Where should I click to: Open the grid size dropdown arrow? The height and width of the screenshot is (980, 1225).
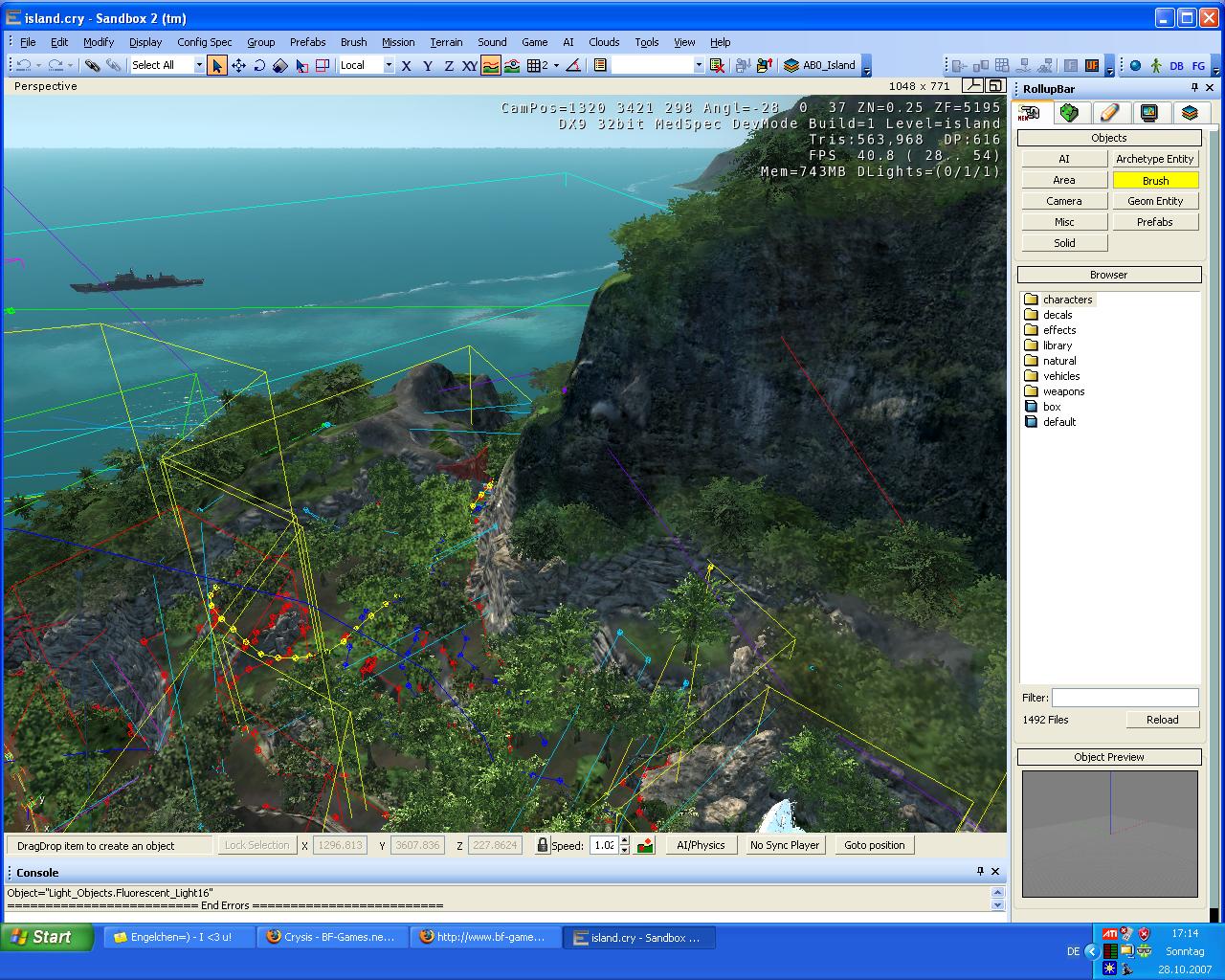point(556,65)
